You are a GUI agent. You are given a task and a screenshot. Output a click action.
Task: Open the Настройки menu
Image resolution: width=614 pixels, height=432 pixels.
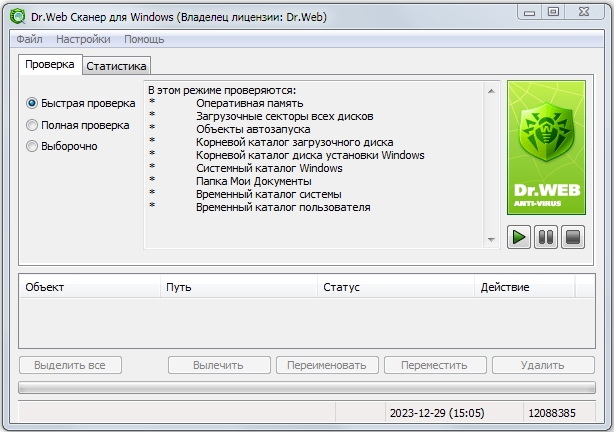83,39
